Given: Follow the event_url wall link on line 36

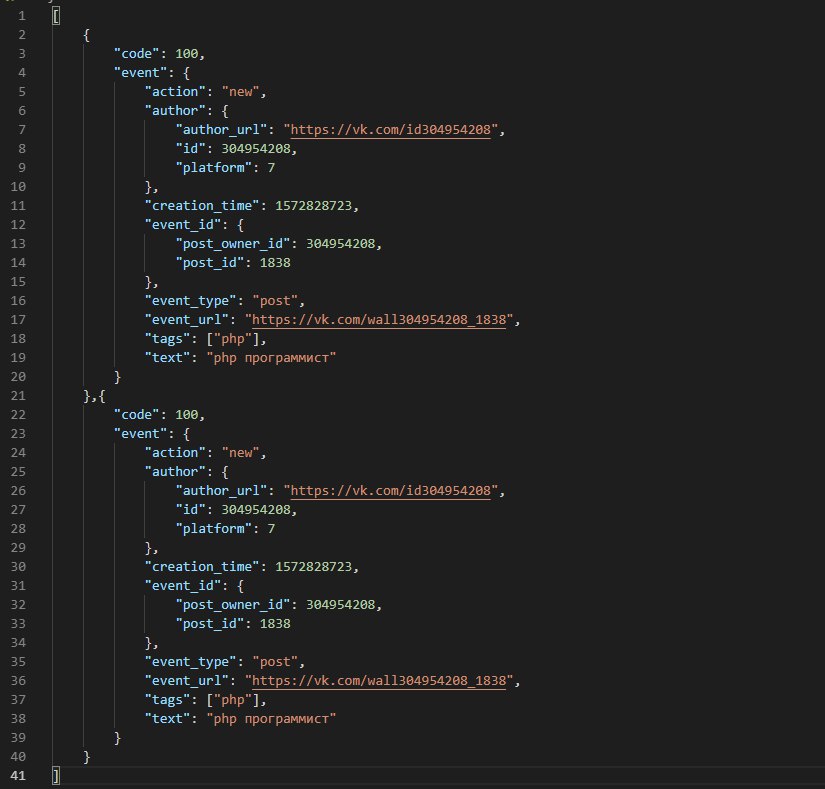Looking at the screenshot, I should click(x=379, y=681).
